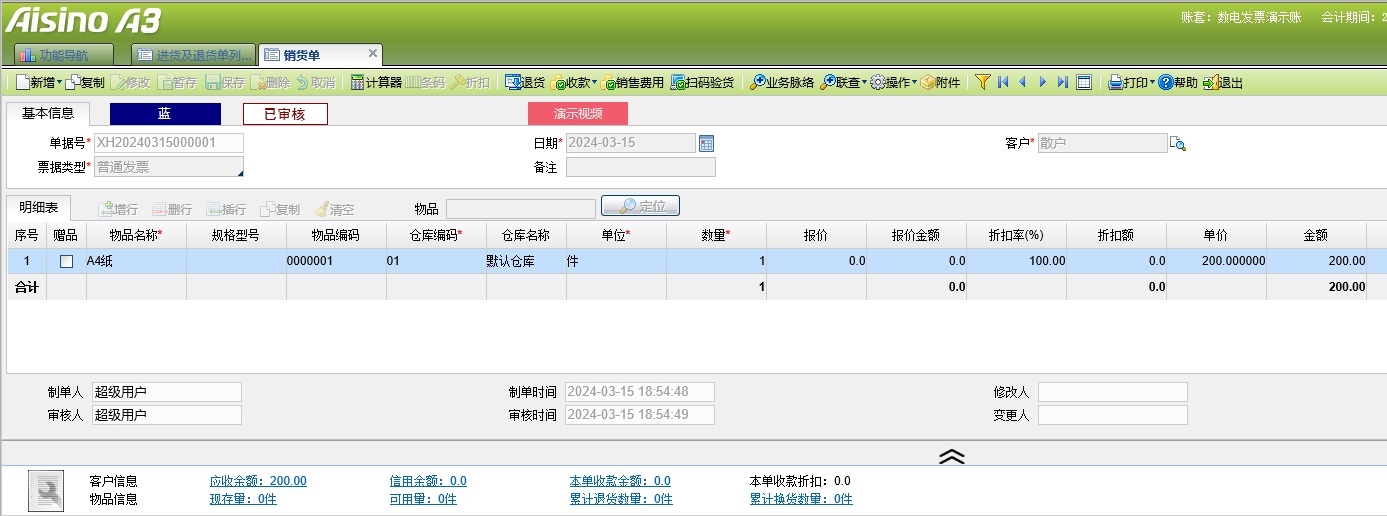This screenshot has height=516, width=1387.
Task: Click the 条码 barcode icon
Action: [411, 83]
